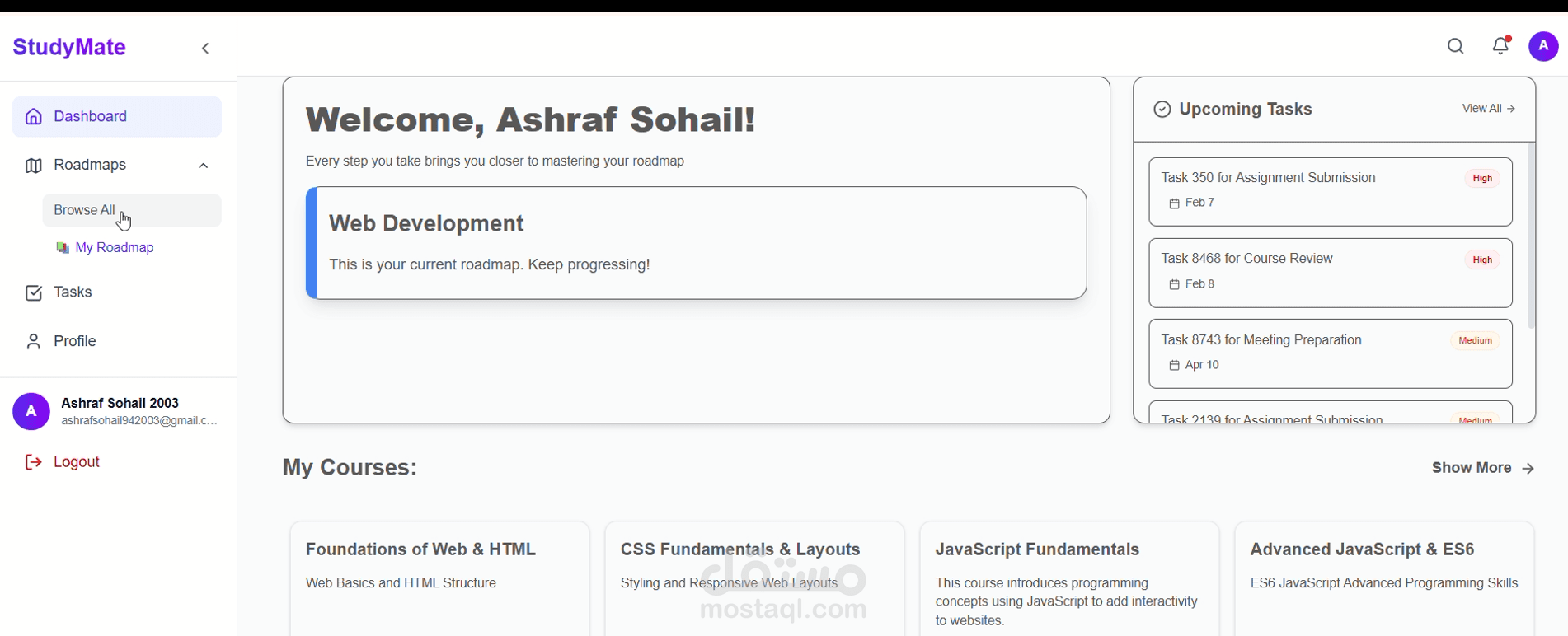
Task: Click the Roadmaps map icon
Action: [33, 166]
